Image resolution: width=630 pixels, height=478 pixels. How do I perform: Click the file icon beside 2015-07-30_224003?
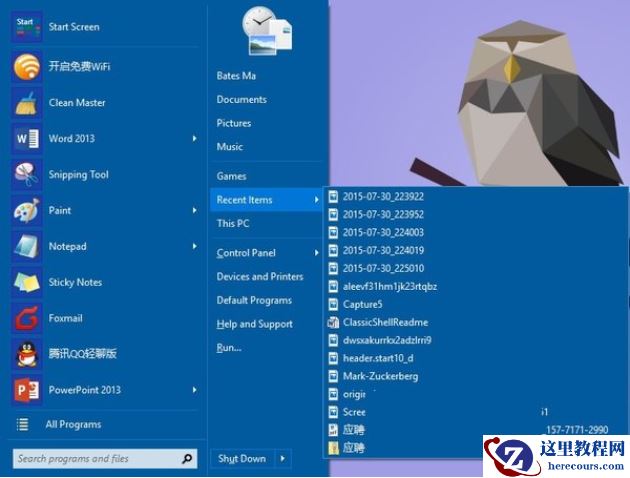(x=333, y=233)
